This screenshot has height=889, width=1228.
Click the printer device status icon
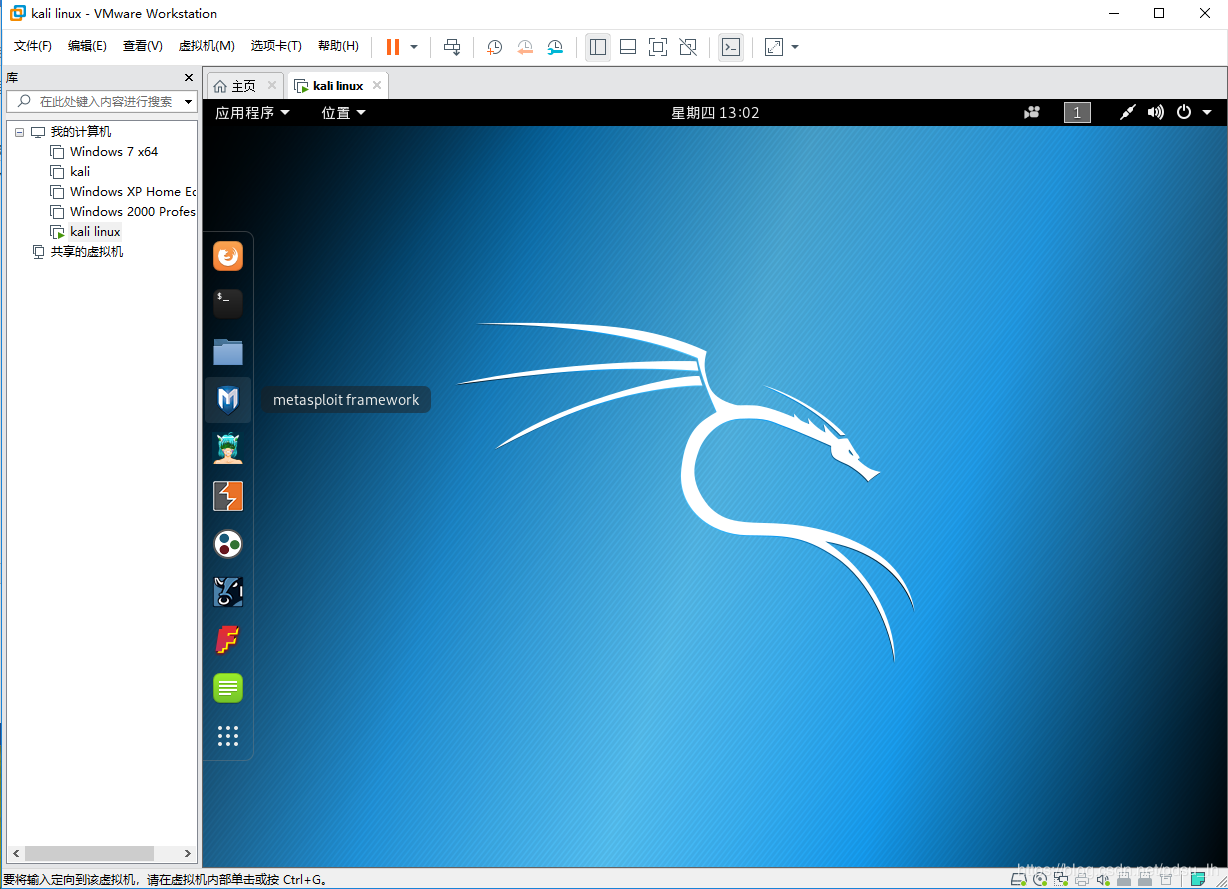click(x=1082, y=879)
